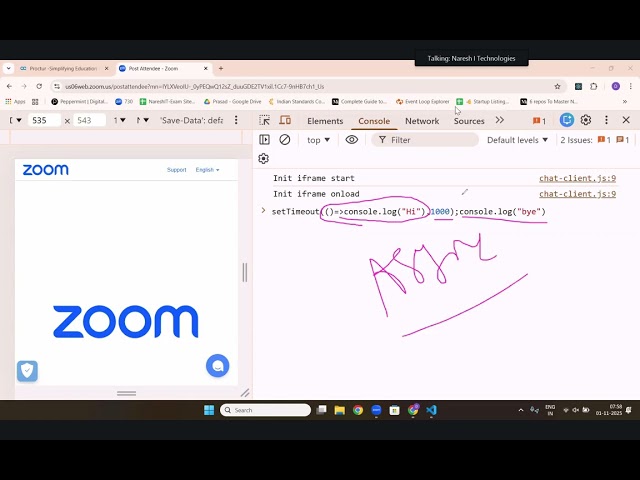Close the DevTools panel
Screen dimensions: 640x480
(x=626, y=120)
